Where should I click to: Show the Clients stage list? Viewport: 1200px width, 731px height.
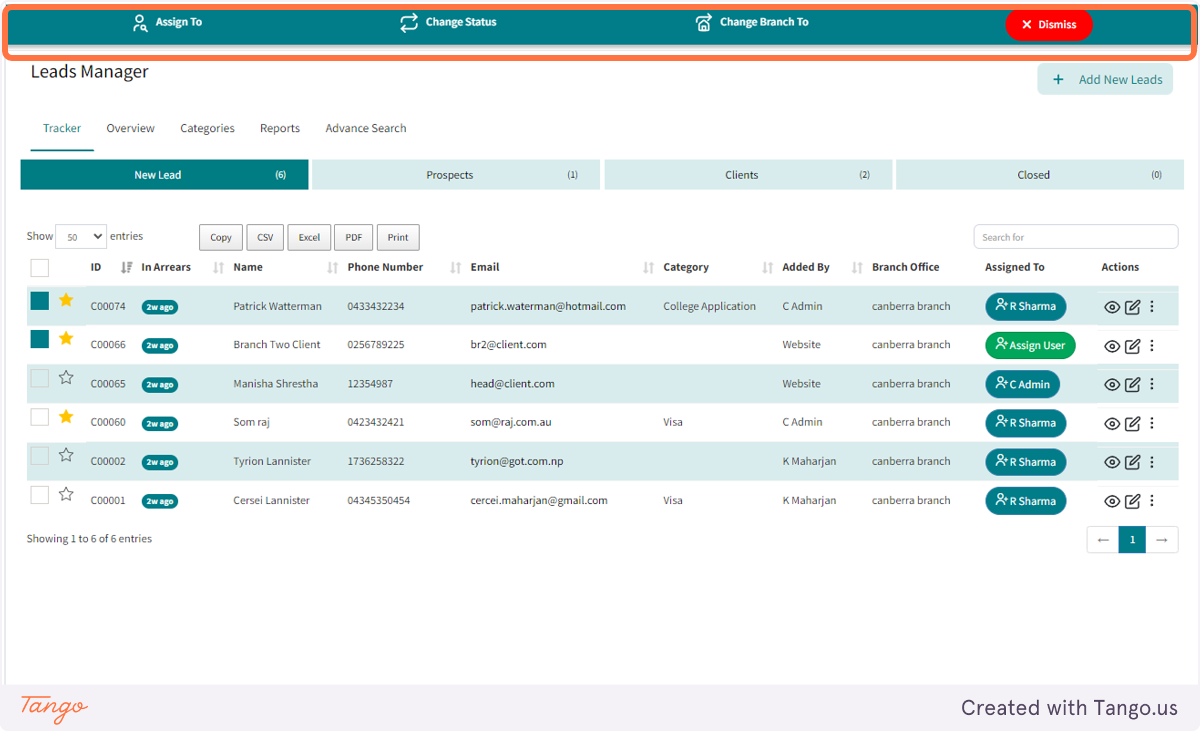[748, 175]
